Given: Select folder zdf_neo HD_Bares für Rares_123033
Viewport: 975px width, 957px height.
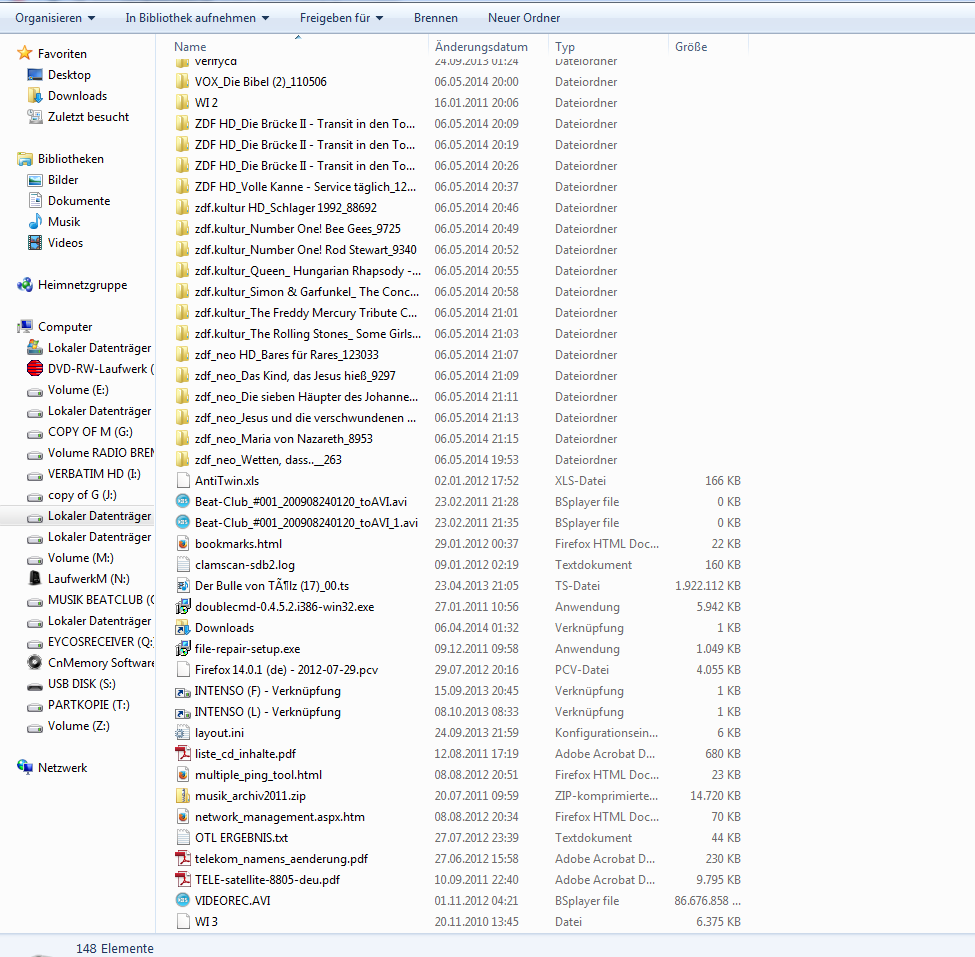Looking at the screenshot, I should coord(287,354).
